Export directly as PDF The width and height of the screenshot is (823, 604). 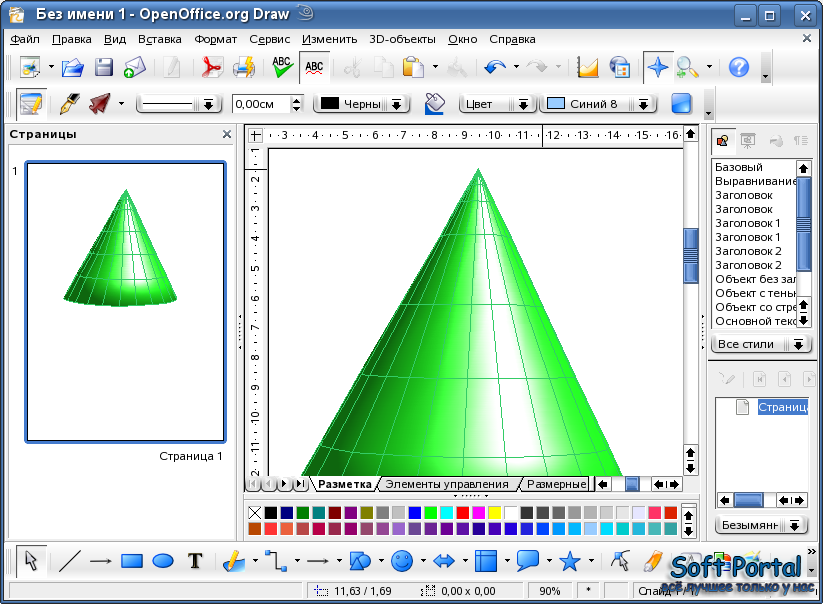click(x=211, y=68)
